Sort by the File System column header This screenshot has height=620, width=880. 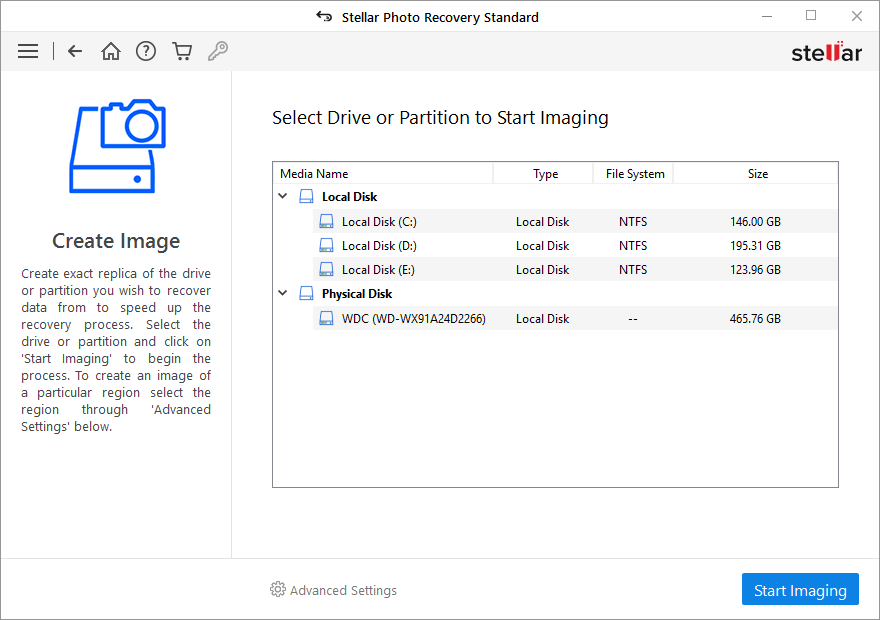click(635, 174)
